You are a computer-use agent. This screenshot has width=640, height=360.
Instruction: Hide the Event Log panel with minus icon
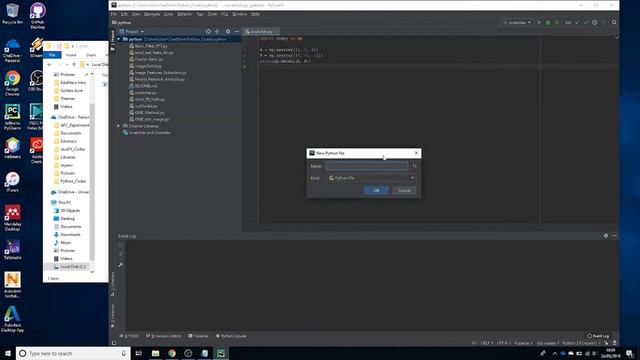(x=614, y=236)
